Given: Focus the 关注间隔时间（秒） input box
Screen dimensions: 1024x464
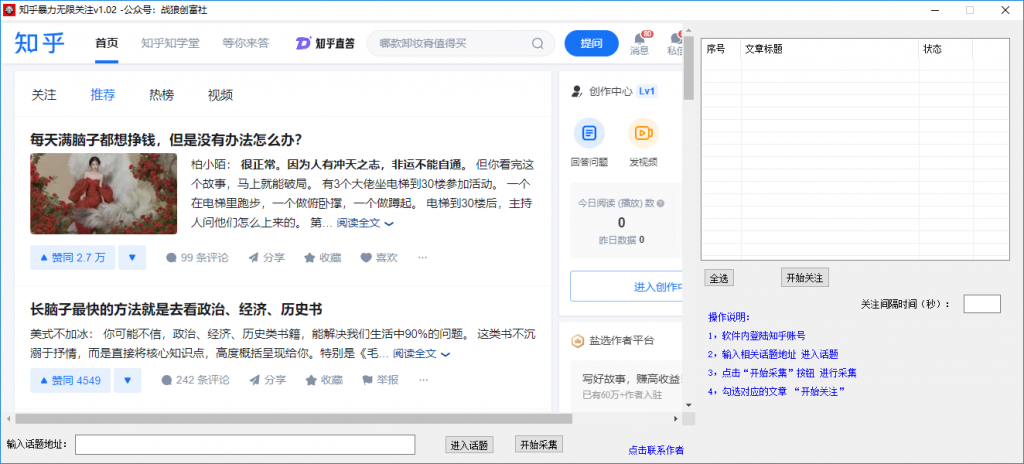Looking at the screenshot, I should [x=982, y=303].
